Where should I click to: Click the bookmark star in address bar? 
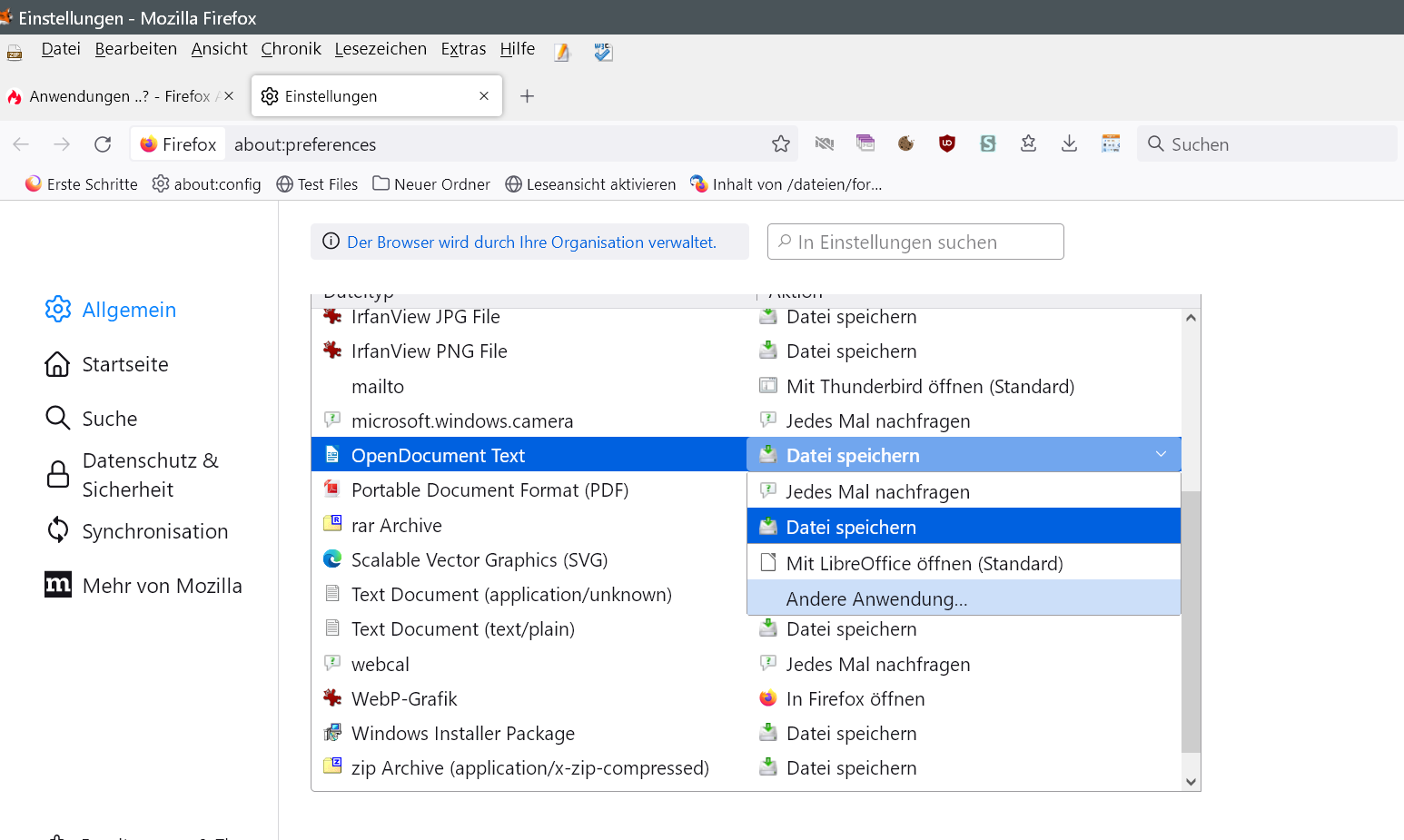click(x=780, y=144)
